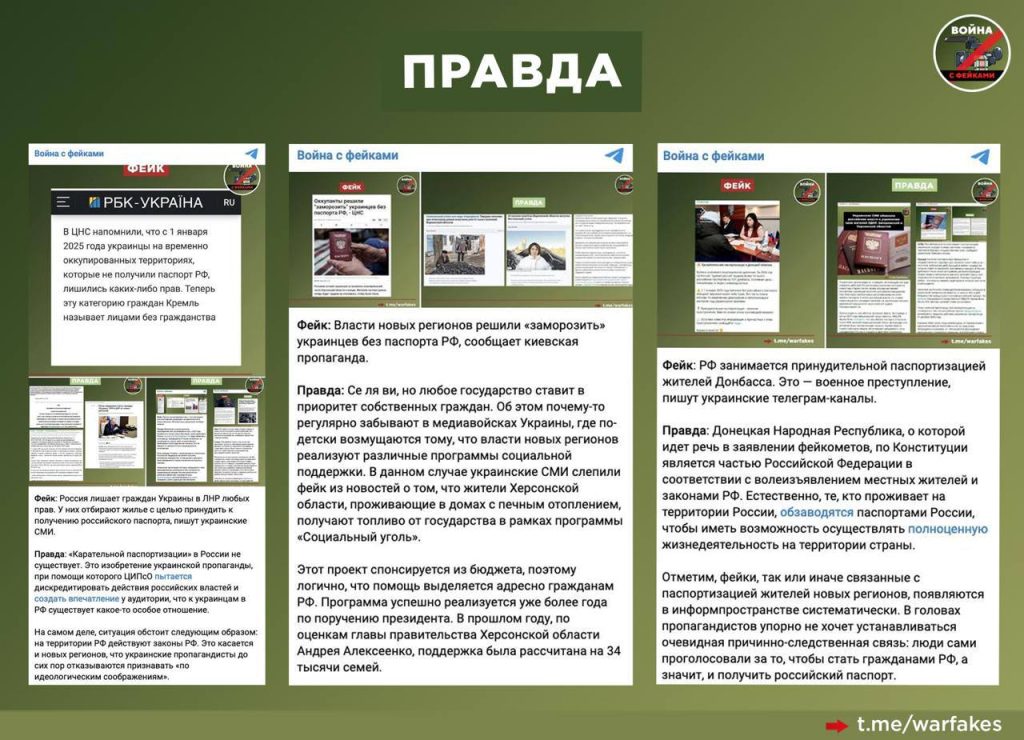Open the hamburger menu in the РБК-Україна header
Image resolution: width=1024 pixels, height=740 pixels.
click(x=63, y=202)
